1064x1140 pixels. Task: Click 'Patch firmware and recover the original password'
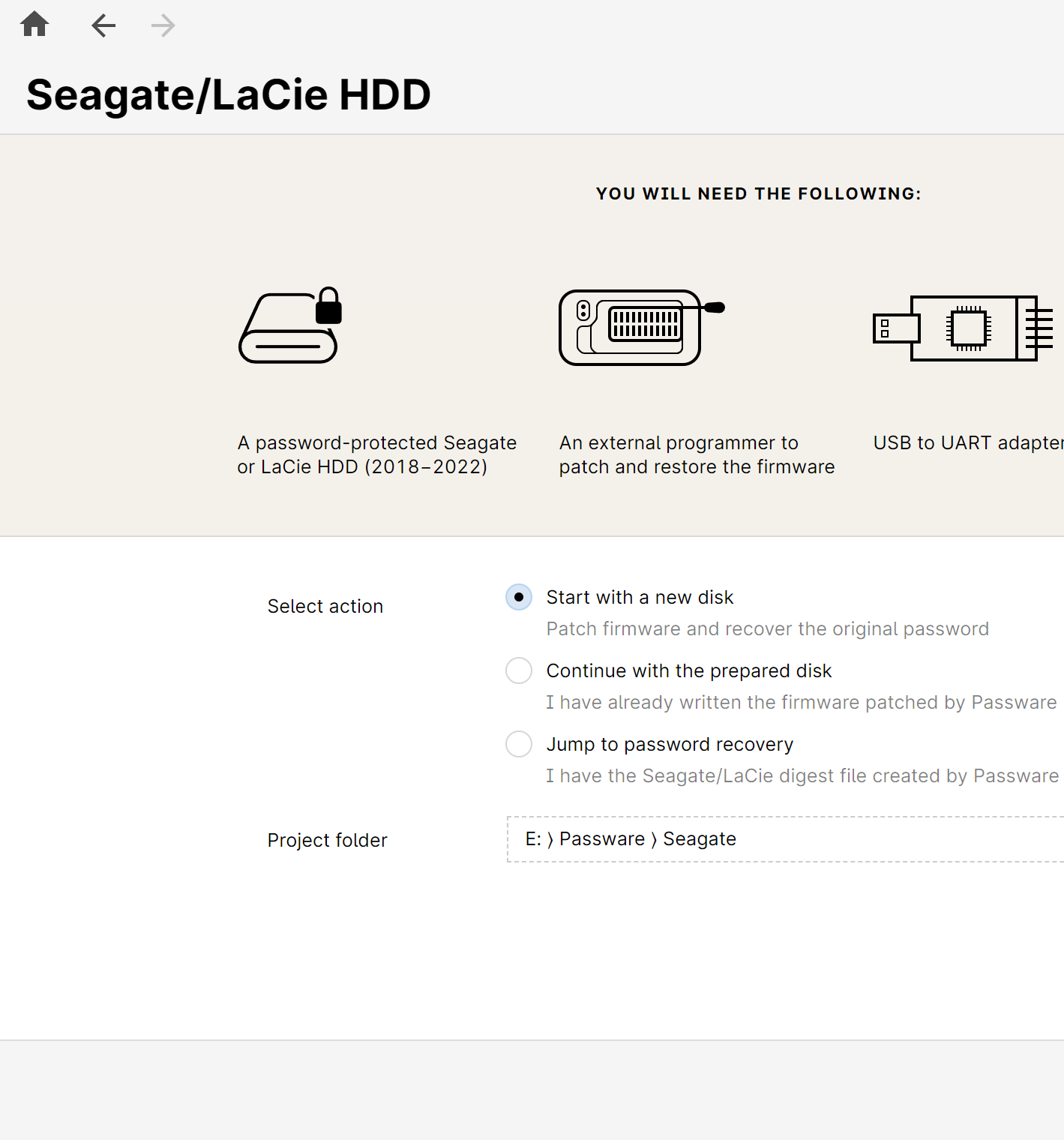click(768, 628)
